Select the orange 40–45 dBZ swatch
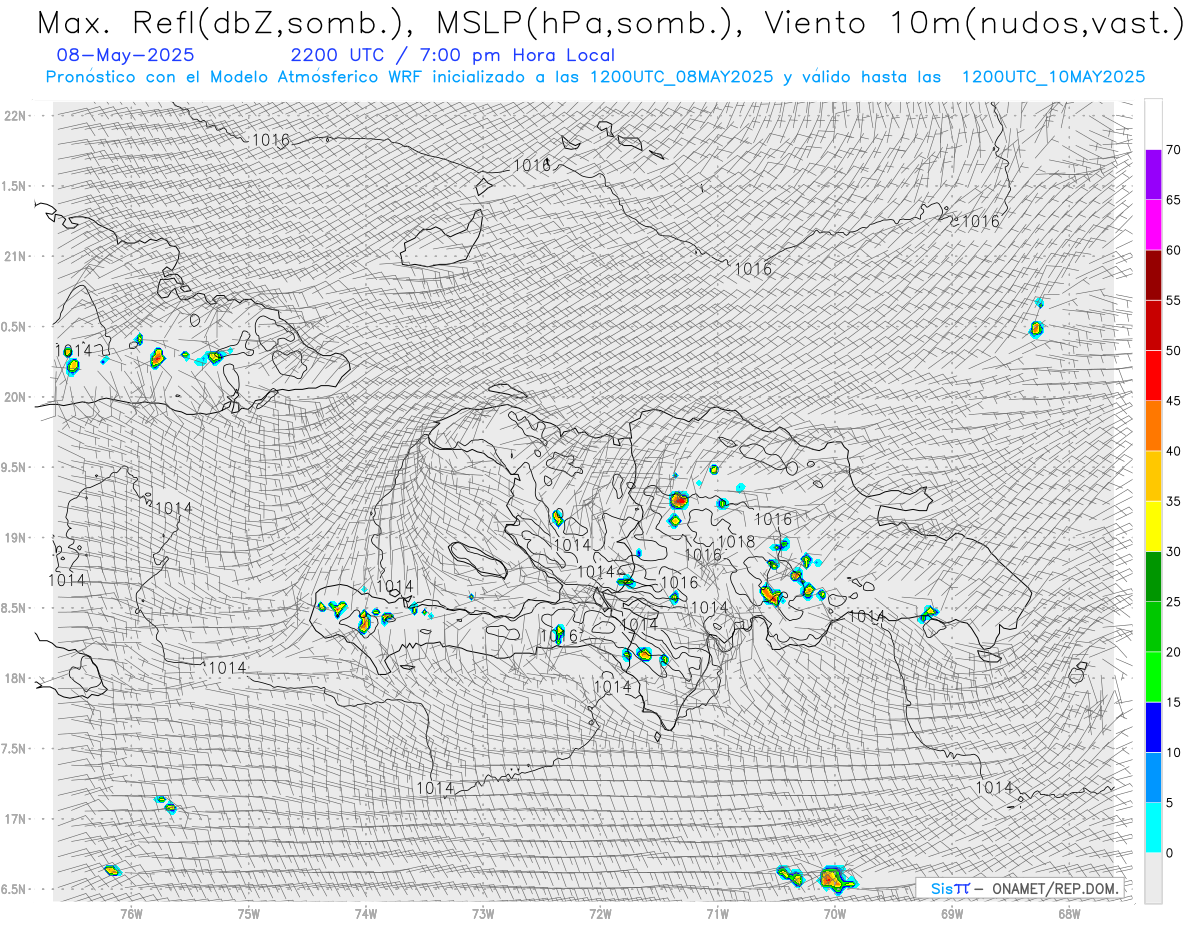 (x=1153, y=426)
